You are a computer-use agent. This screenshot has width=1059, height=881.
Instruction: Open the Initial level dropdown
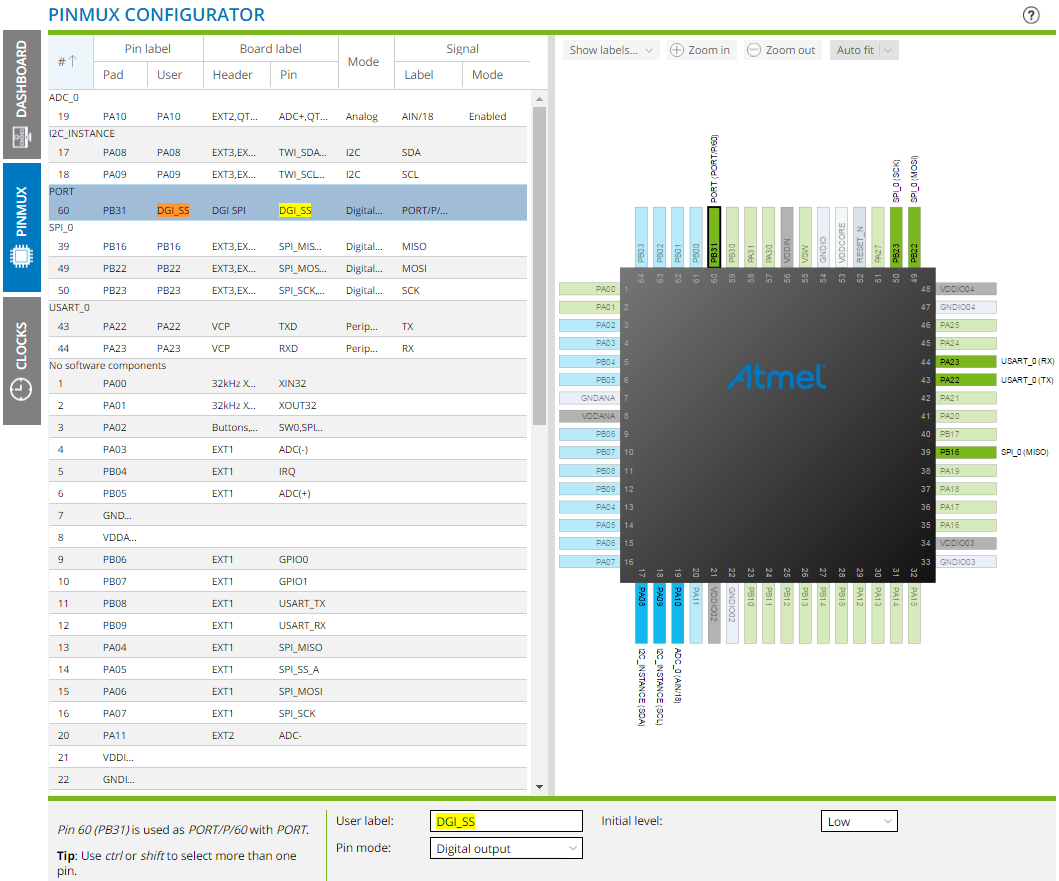tap(859, 822)
